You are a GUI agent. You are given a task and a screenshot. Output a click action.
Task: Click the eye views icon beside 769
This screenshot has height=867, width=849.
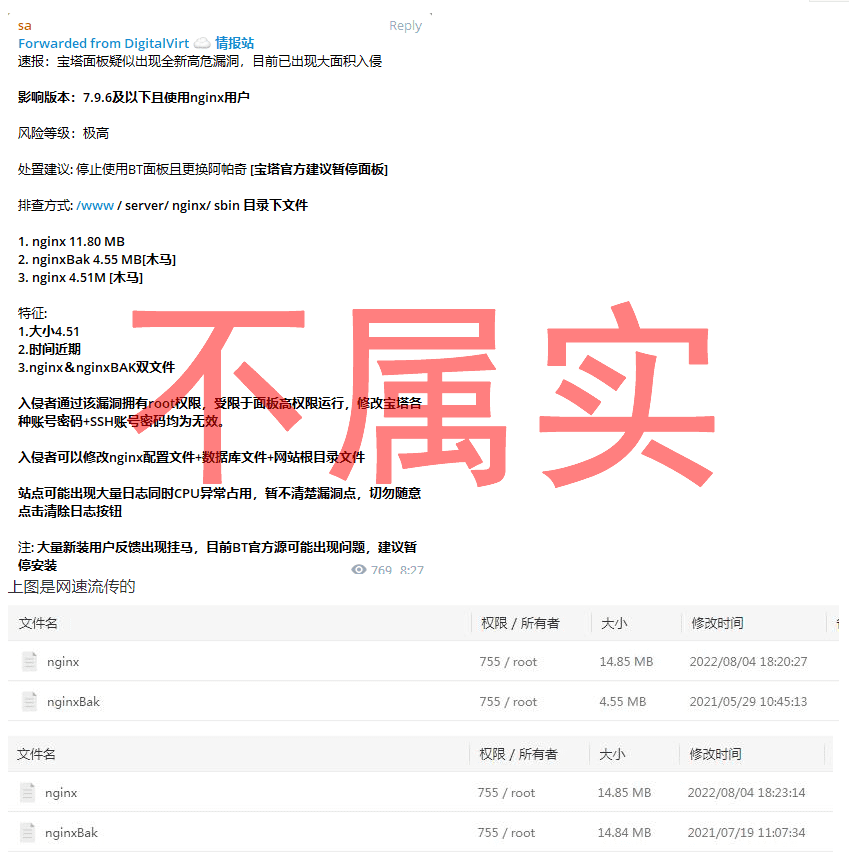(x=359, y=569)
